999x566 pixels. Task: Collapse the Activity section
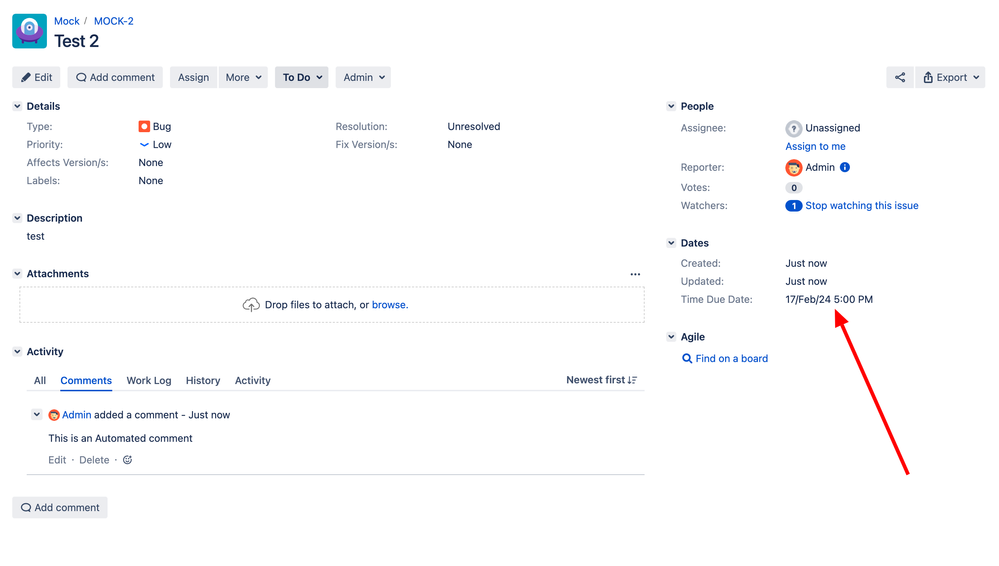coord(17,351)
